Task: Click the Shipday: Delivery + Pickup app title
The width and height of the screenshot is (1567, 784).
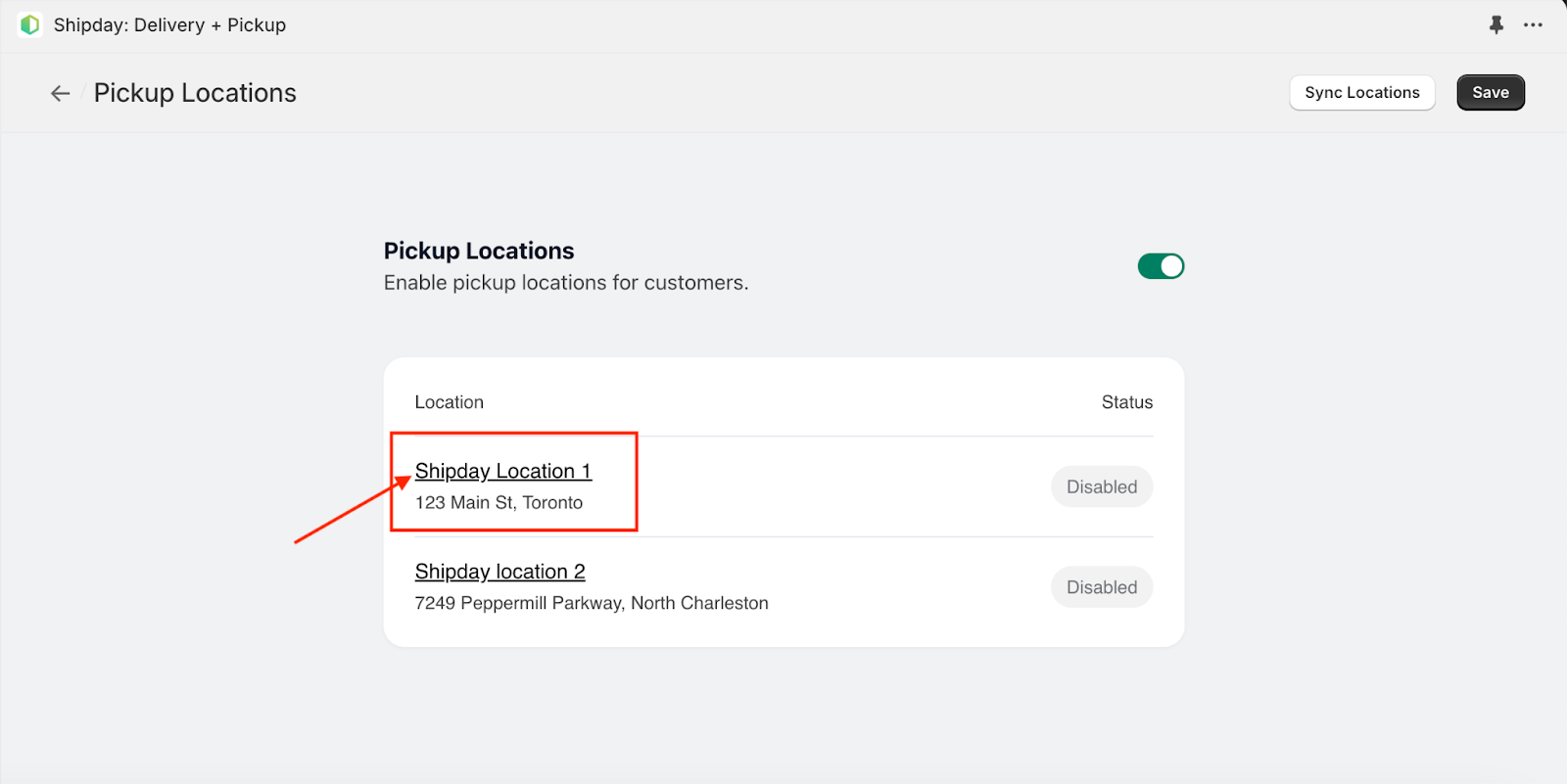Action: coord(169,24)
